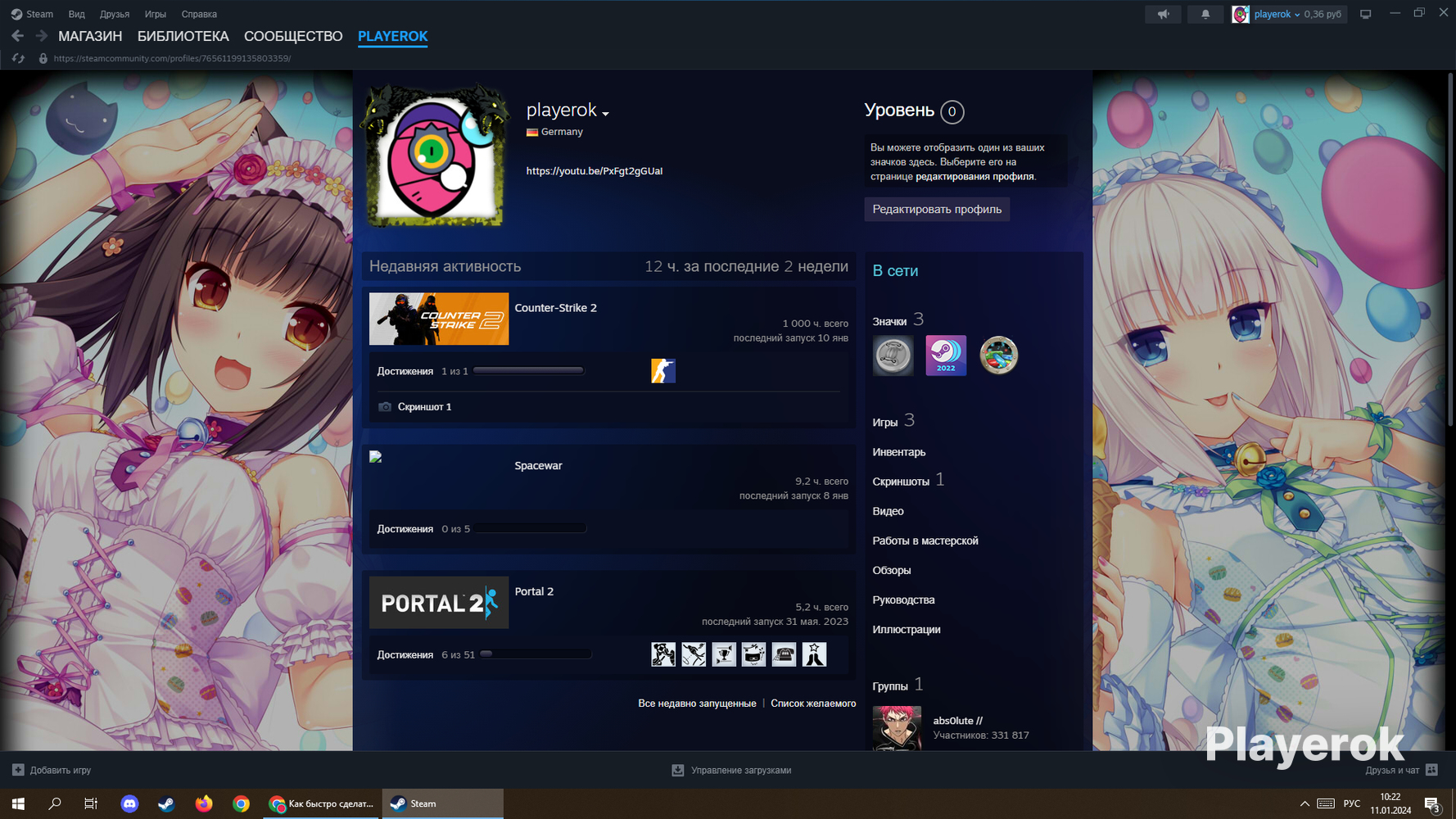The image size is (1456, 819).
Task: Reload the page with the refresh icon
Action: (18, 58)
